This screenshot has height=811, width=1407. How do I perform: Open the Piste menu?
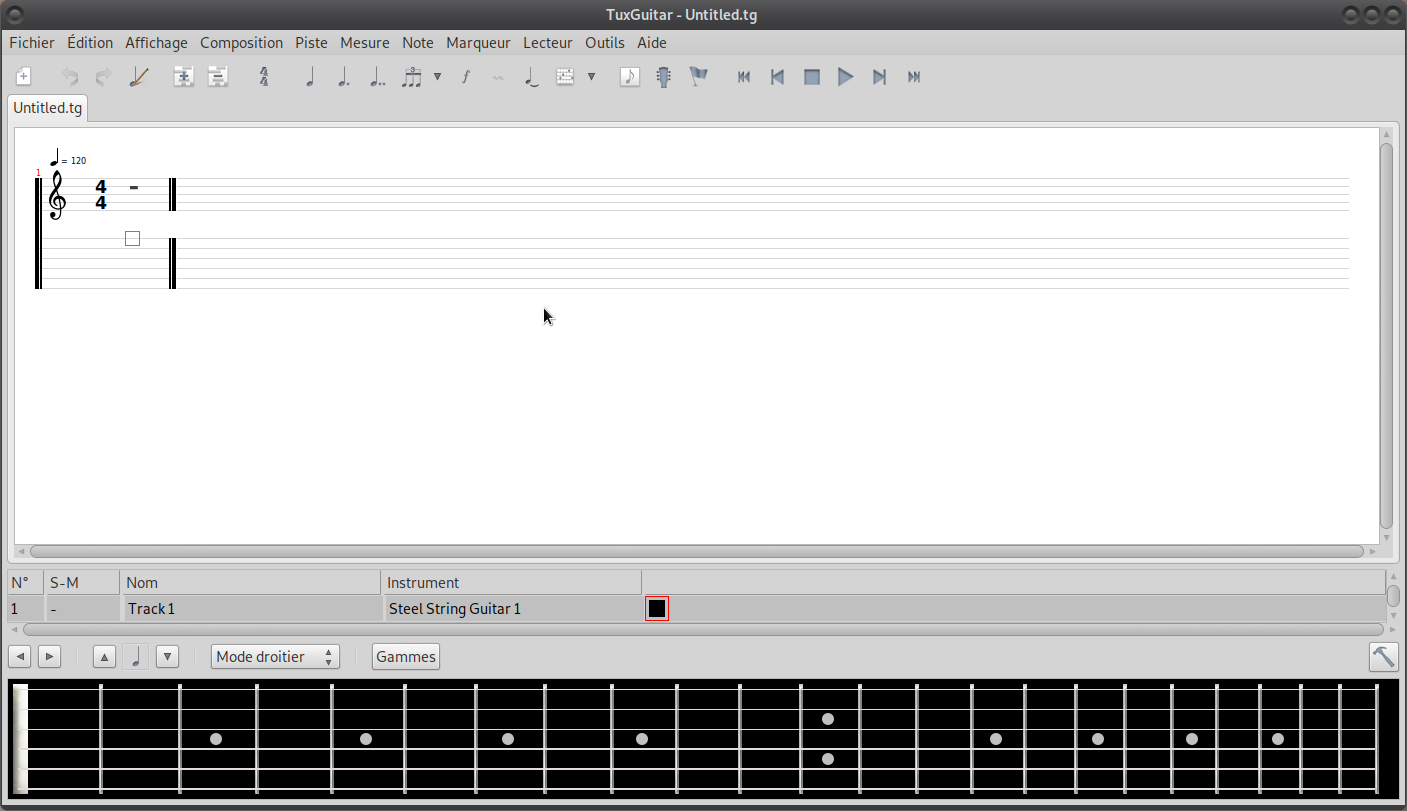click(311, 43)
